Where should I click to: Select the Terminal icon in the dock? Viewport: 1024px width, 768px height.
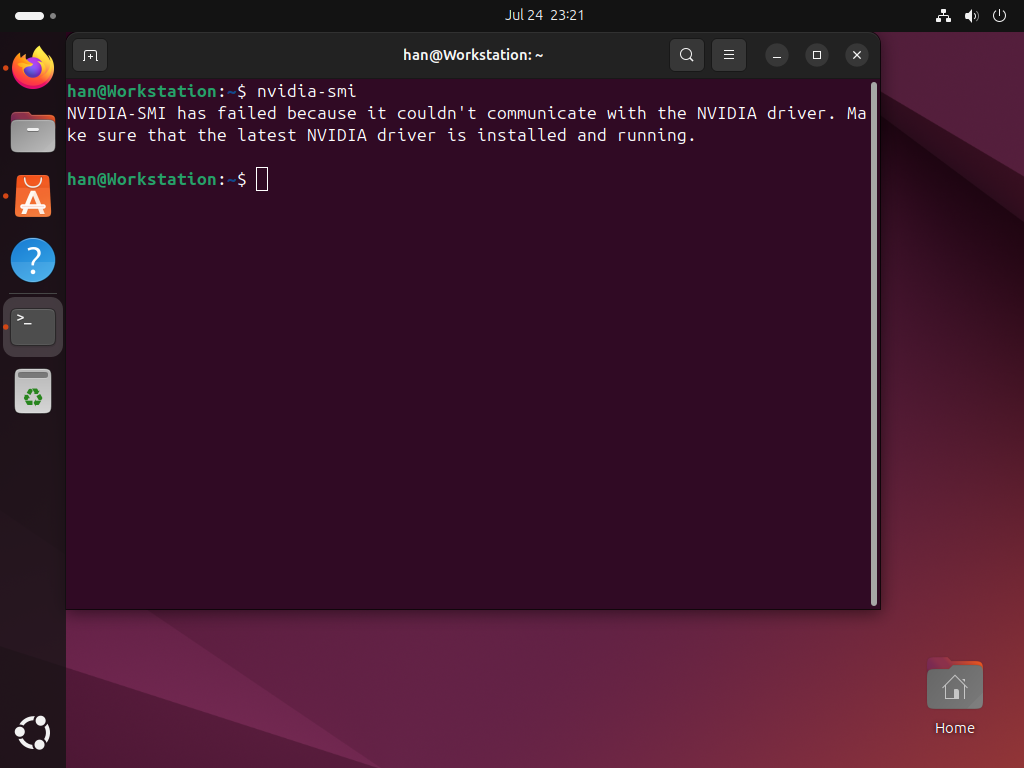tap(33, 327)
